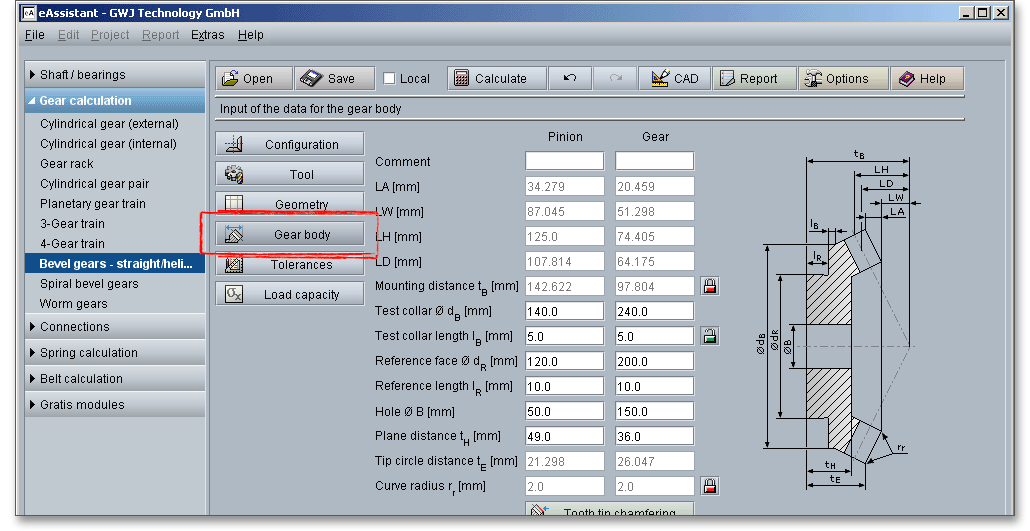Click the Undo arrow icon in toolbar
The height and width of the screenshot is (531, 1030).
570,79
